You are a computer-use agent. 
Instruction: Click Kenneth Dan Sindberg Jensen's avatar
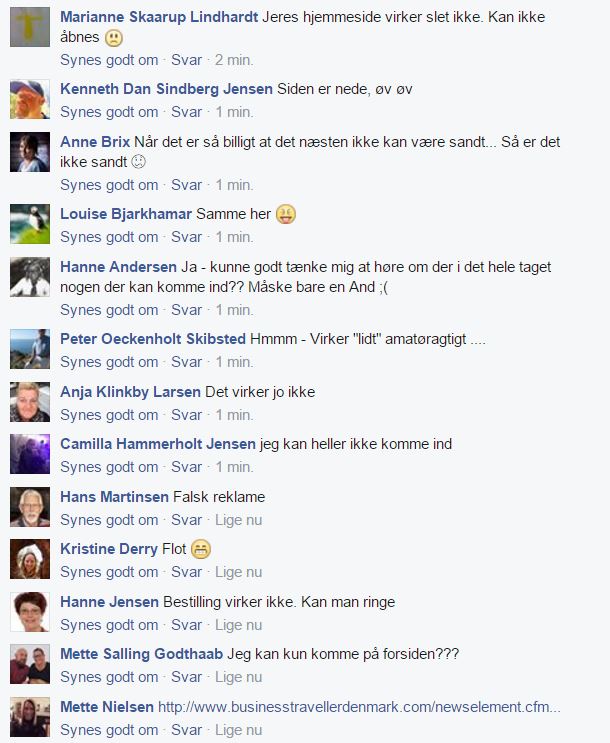[x=30, y=99]
